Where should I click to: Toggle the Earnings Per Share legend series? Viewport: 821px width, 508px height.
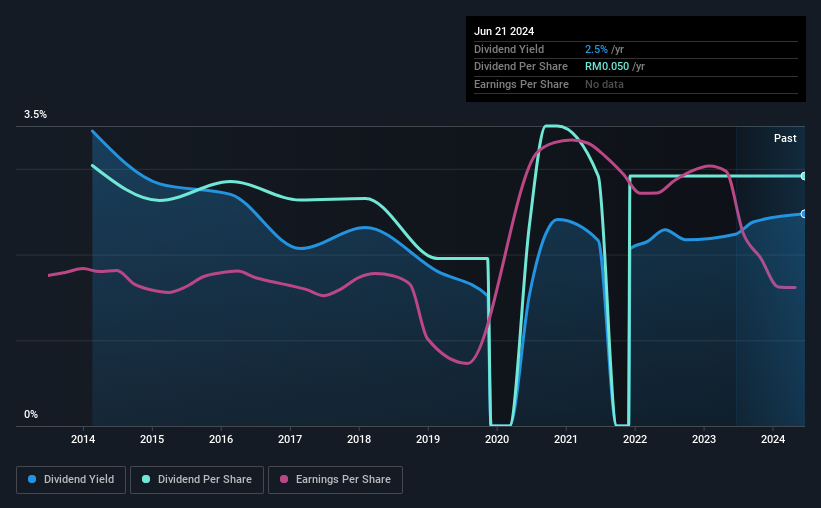[335, 479]
